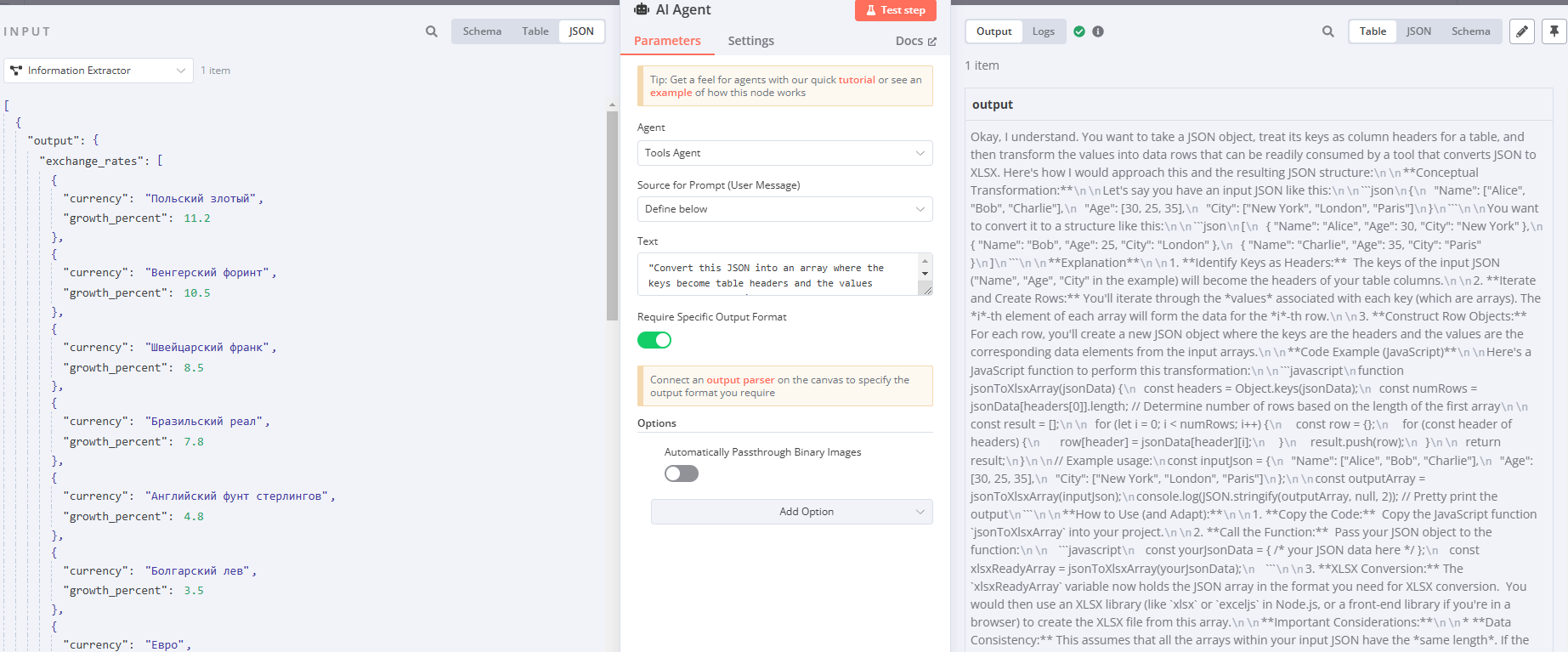This screenshot has width=1568, height=652.
Task: Open the Parameters tab
Action: coord(667,41)
